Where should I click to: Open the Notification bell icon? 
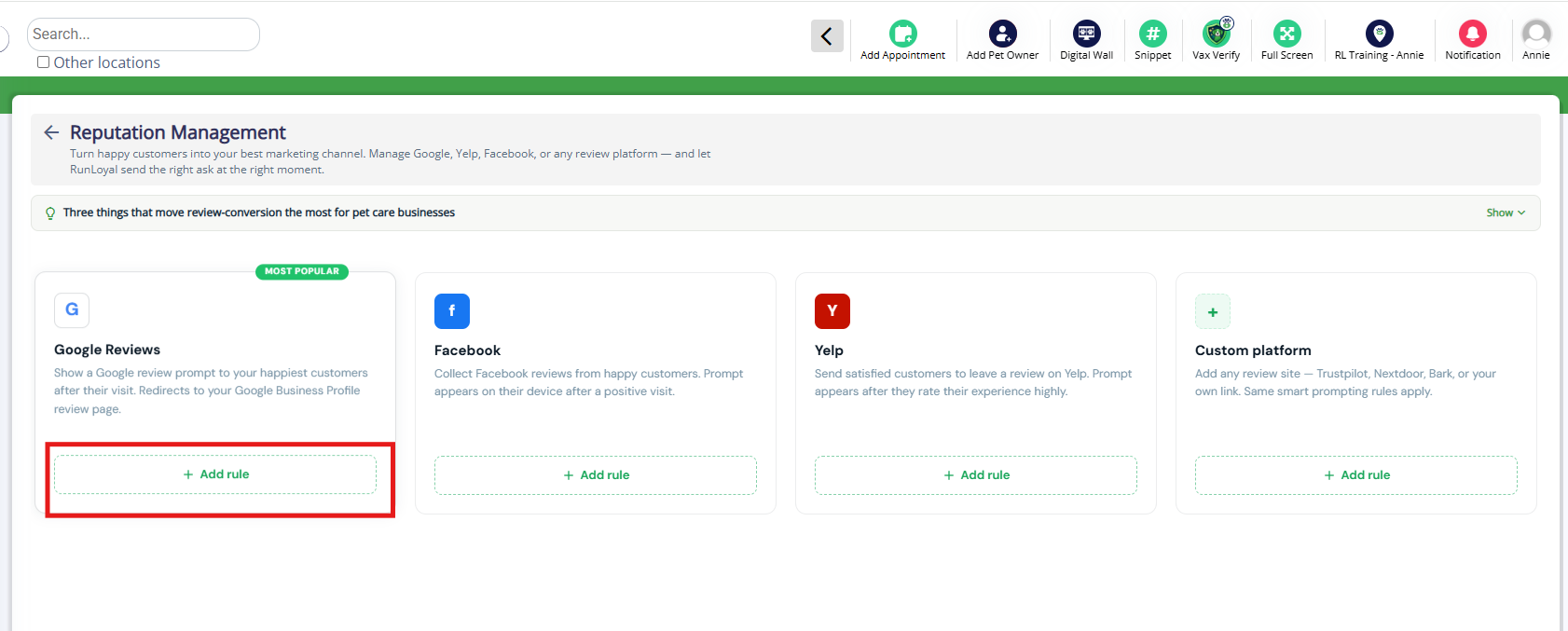point(1473,34)
